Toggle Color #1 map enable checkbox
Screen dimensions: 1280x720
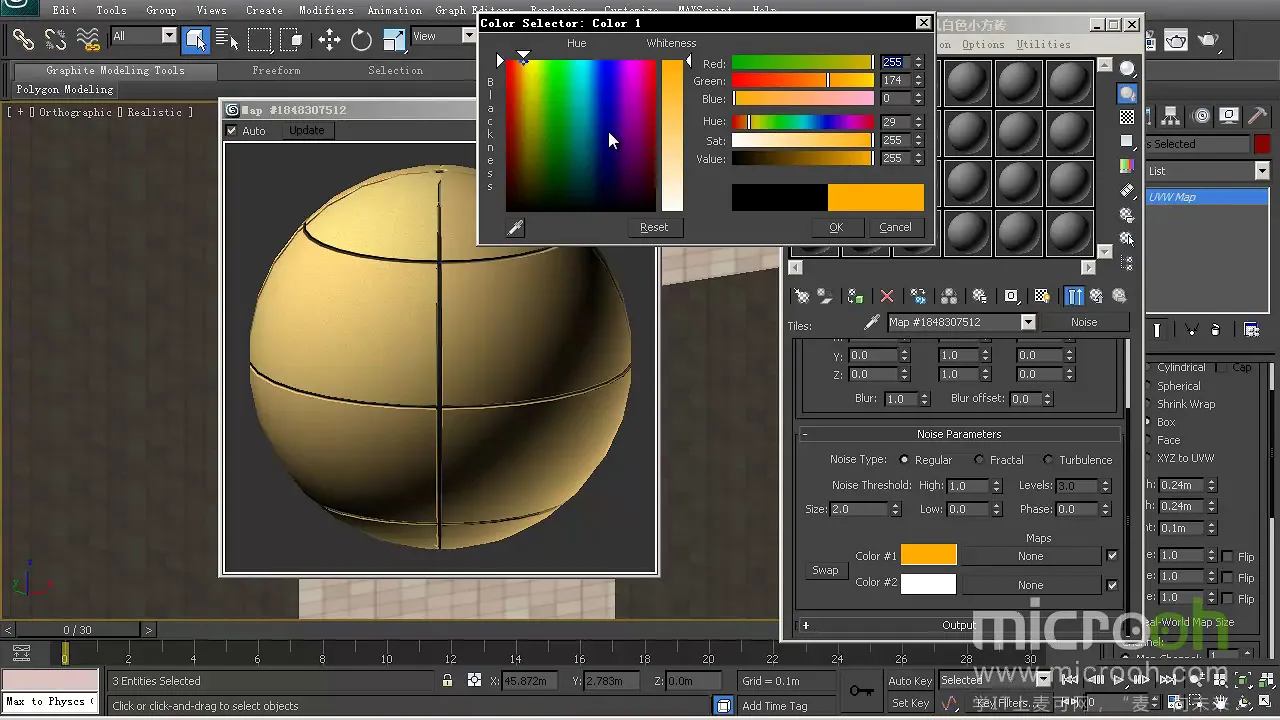1112,556
